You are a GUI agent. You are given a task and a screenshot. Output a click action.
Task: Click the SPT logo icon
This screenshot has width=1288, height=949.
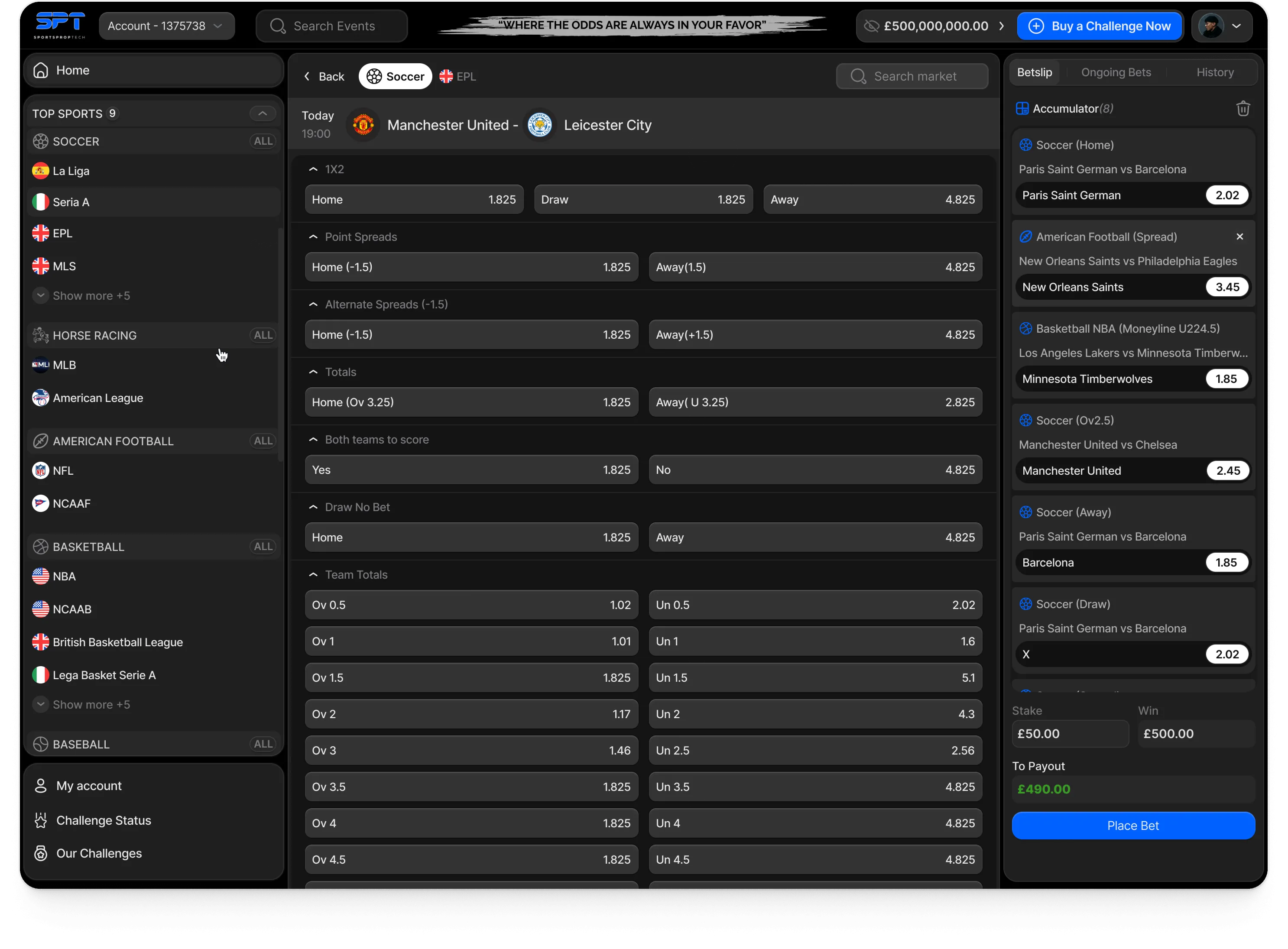[59, 25]
